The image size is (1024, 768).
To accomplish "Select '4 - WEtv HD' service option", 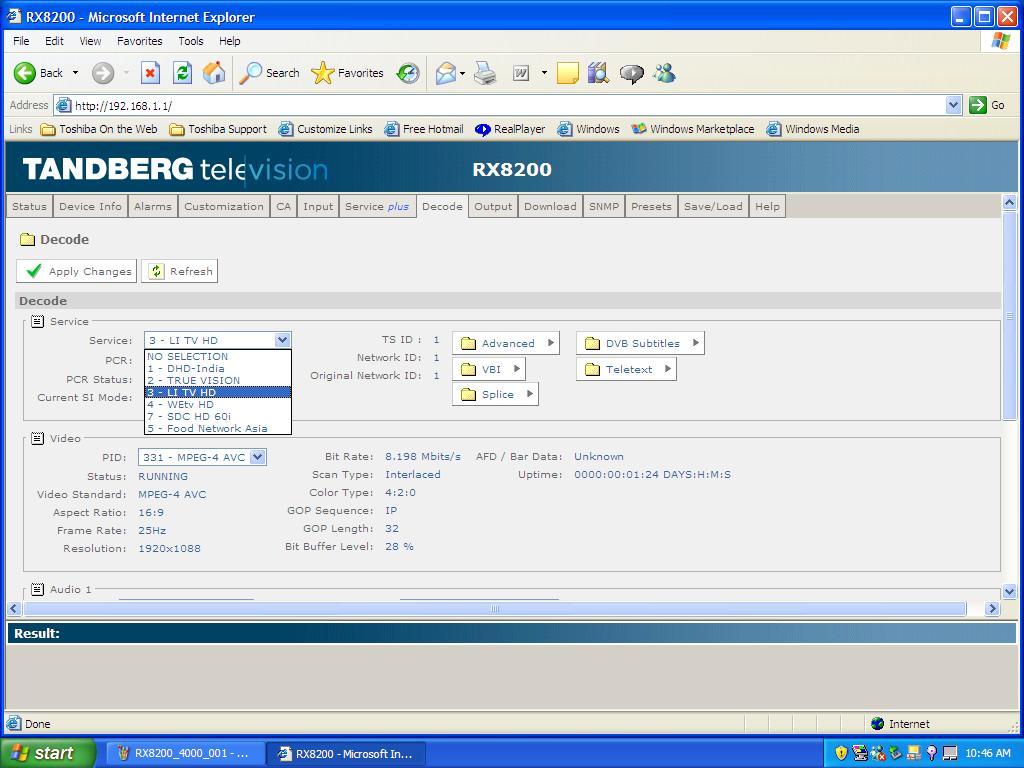I will (181, 404).
